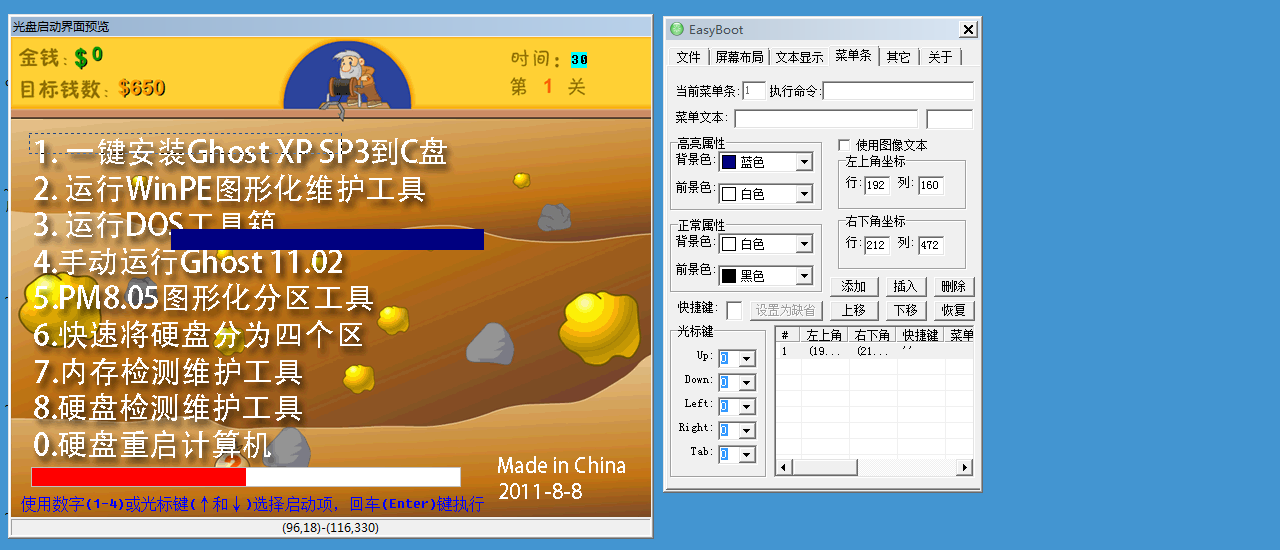Click the black normal foreground color swatch
The height and width of the screenshot is (550, 1280).
728,276
